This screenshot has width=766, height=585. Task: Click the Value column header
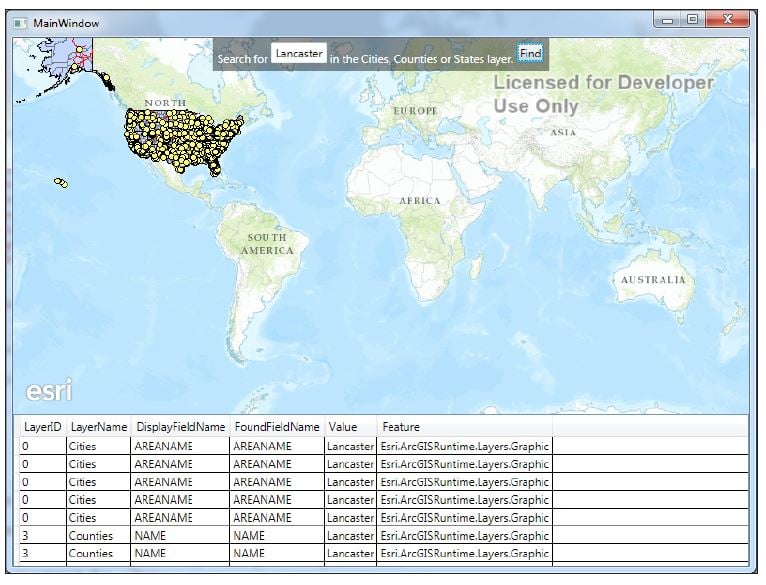coord(343,427)
